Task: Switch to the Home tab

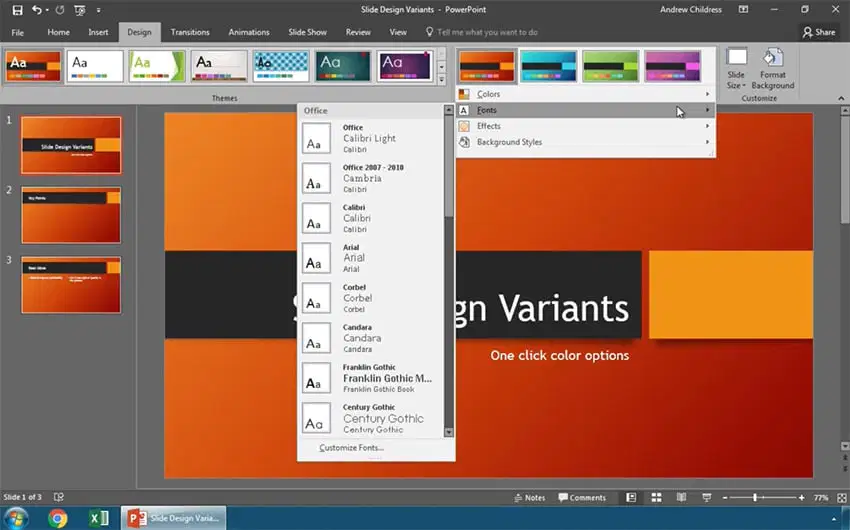Action: (59, 32)
